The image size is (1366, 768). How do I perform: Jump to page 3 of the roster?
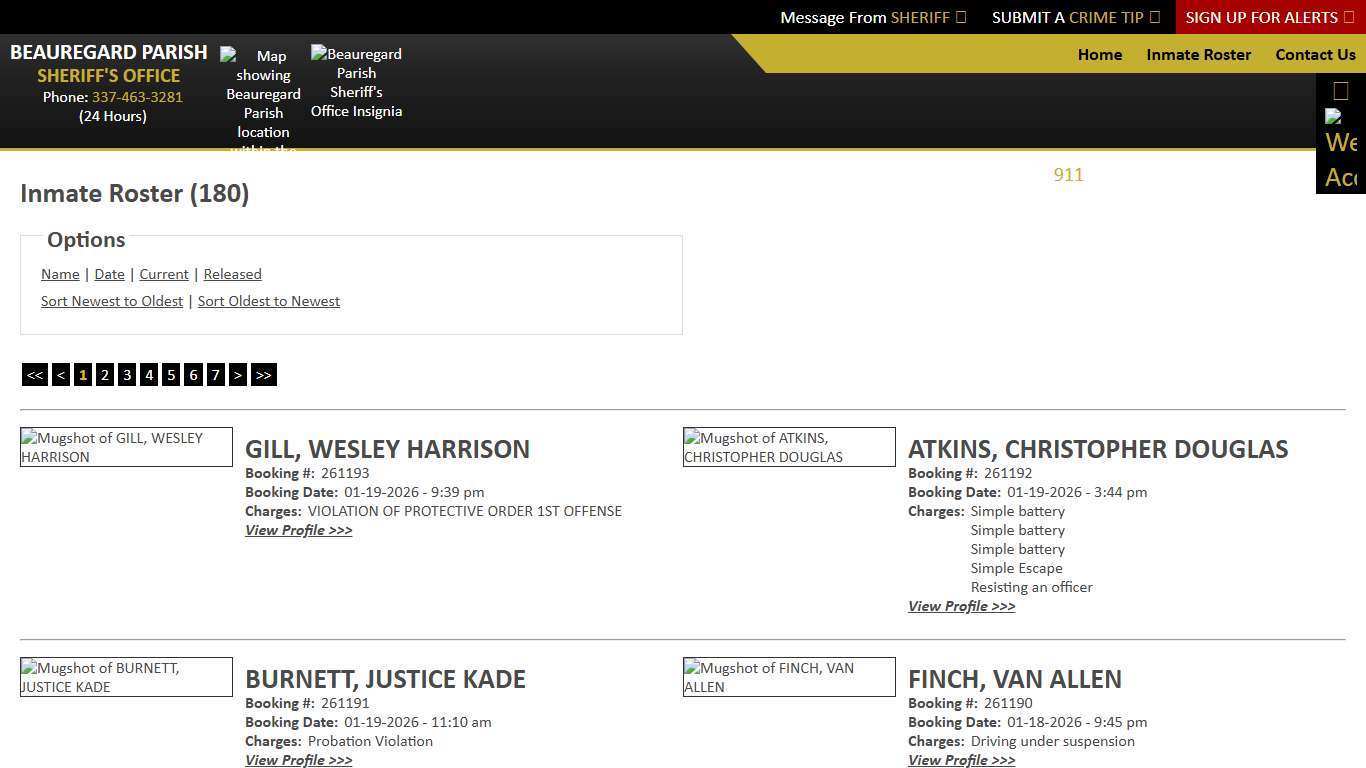pyautogui.click(x=126, y=374)
